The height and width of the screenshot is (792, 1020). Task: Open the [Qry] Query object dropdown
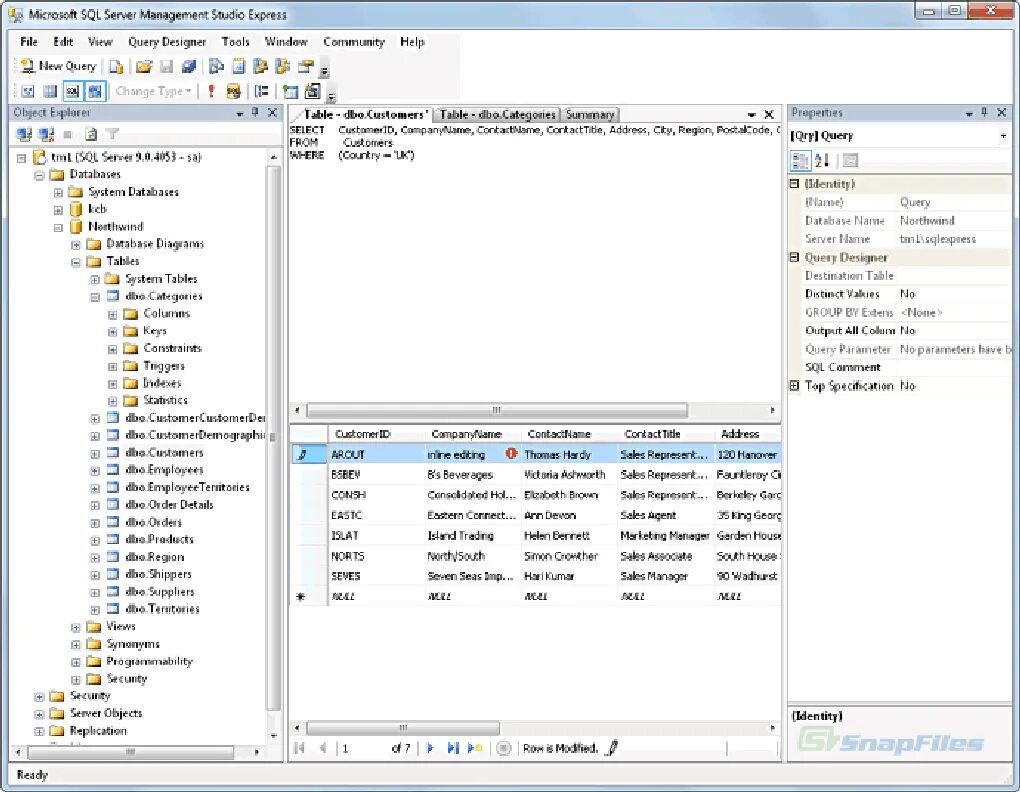tap(1003, 136)
